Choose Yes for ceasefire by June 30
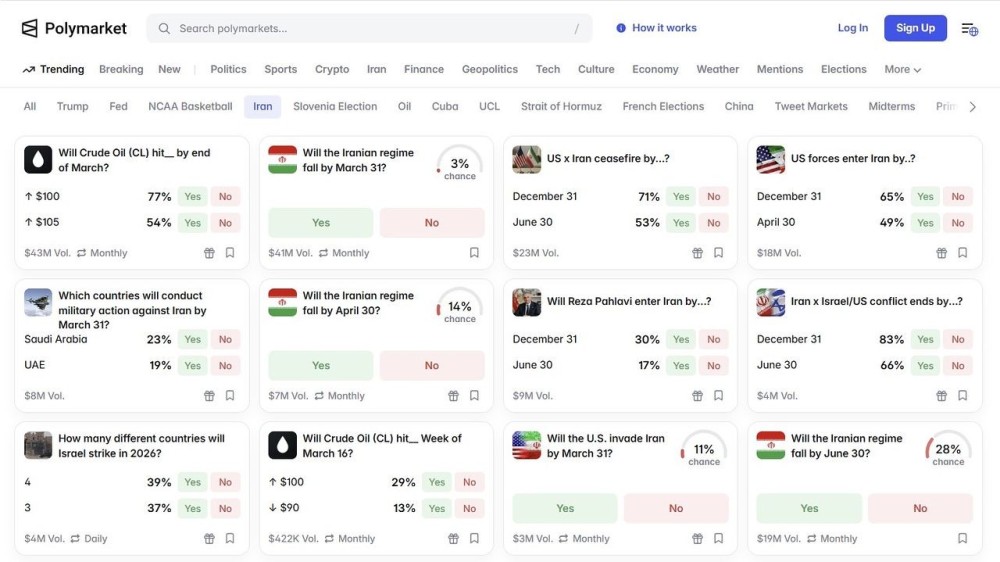1000x562 pixels. (x=681, y=223)
